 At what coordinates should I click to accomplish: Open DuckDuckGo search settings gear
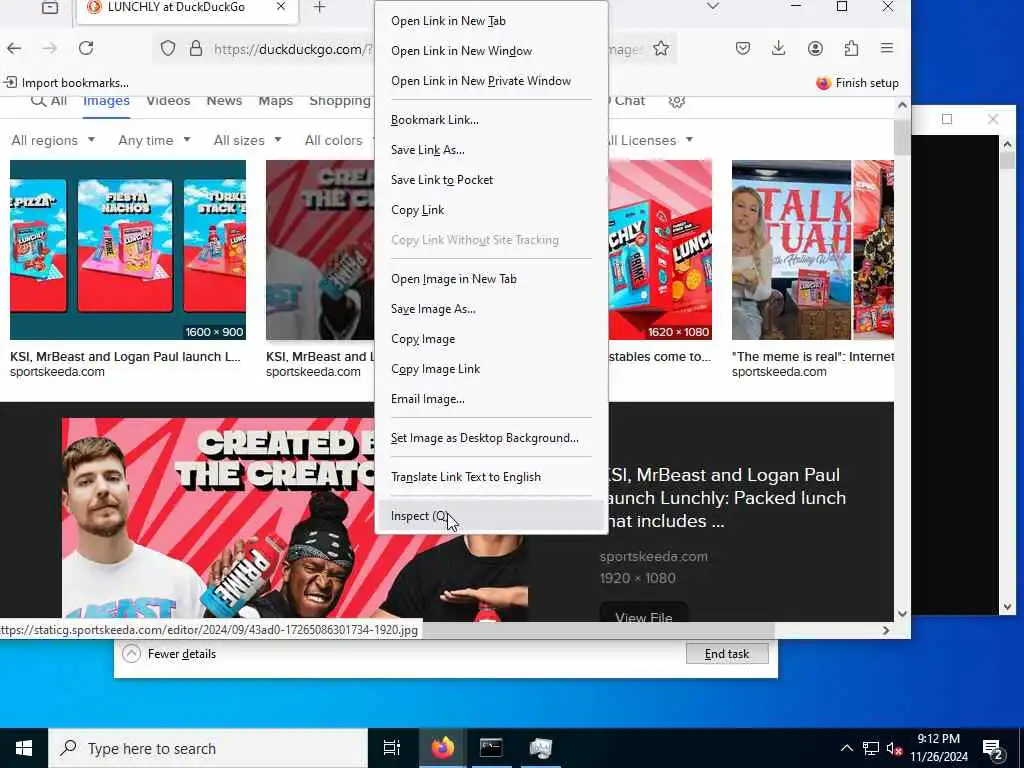point(677,101)
